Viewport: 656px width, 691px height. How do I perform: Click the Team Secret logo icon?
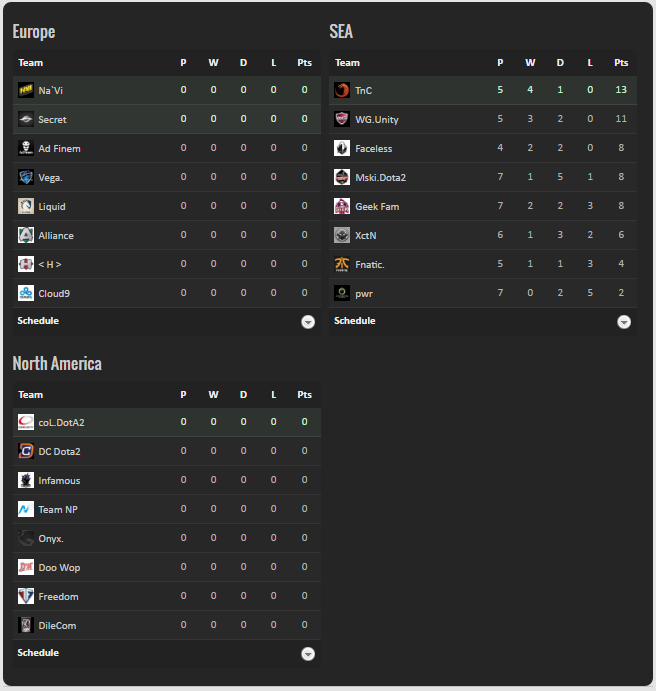(x=26, y=120)
